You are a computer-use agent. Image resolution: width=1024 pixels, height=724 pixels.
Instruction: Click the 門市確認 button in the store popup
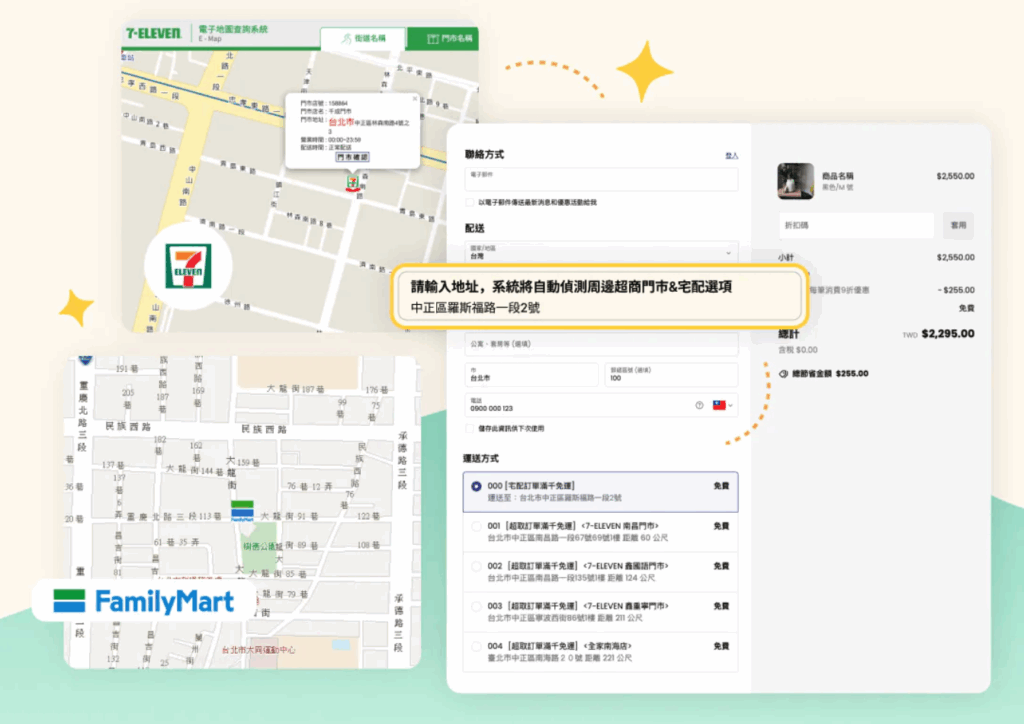tap(352, 157)
